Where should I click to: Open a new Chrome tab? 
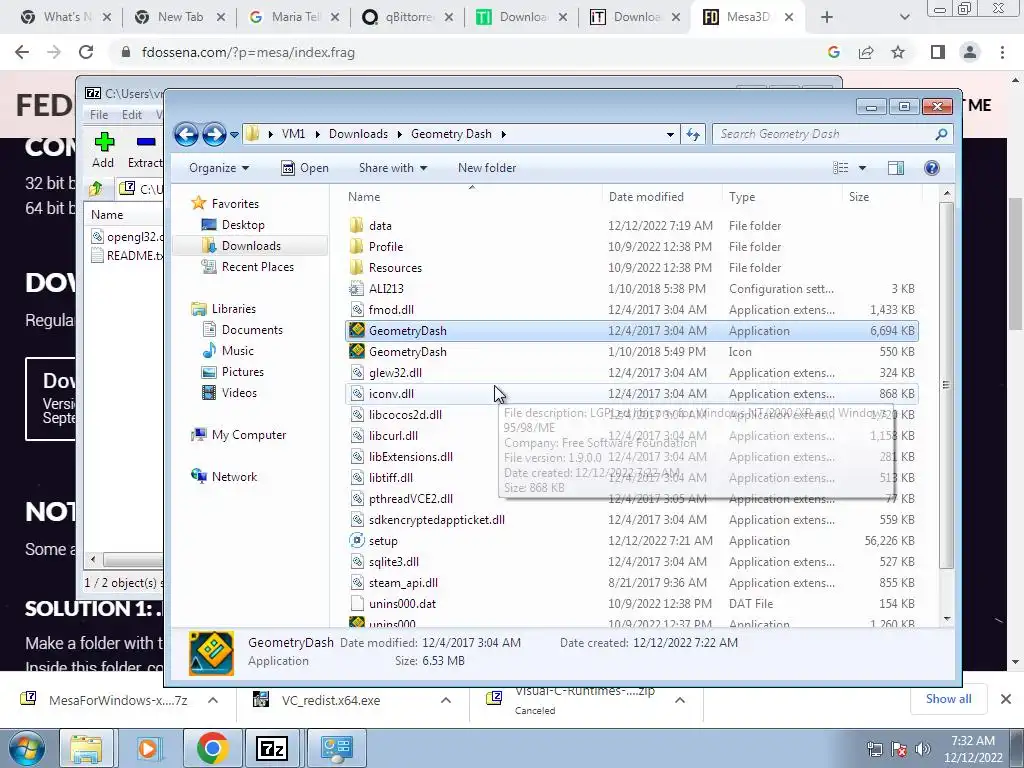click(x=827, y=18)
